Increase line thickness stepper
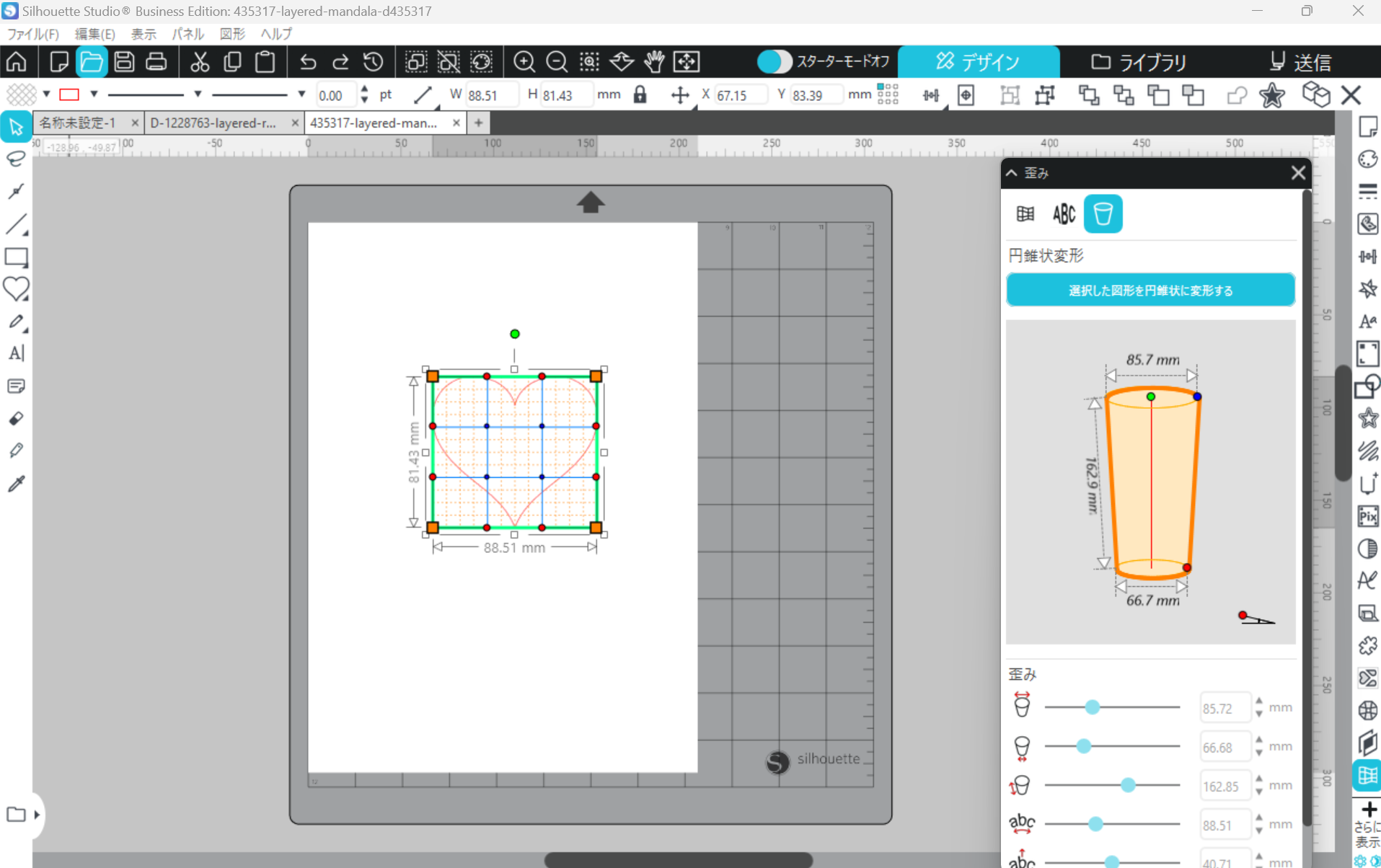 [364, 89]
